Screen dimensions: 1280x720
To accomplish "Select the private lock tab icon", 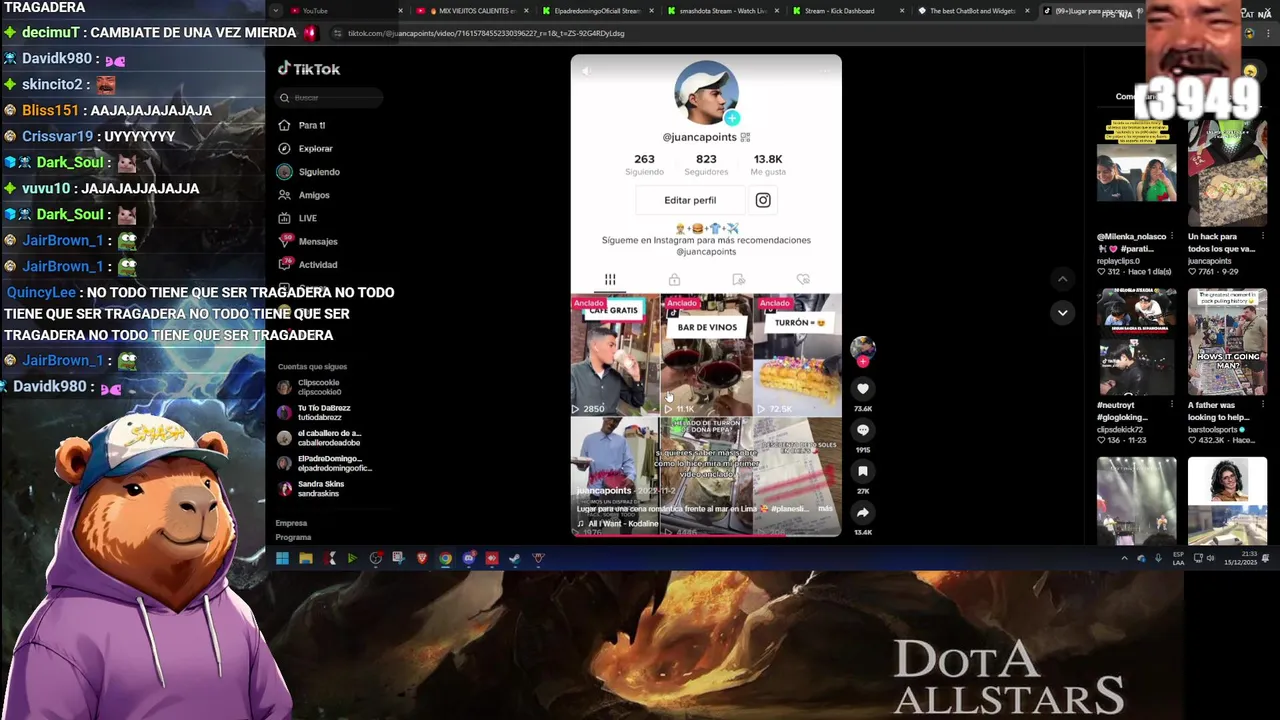I will click(674, 280).
